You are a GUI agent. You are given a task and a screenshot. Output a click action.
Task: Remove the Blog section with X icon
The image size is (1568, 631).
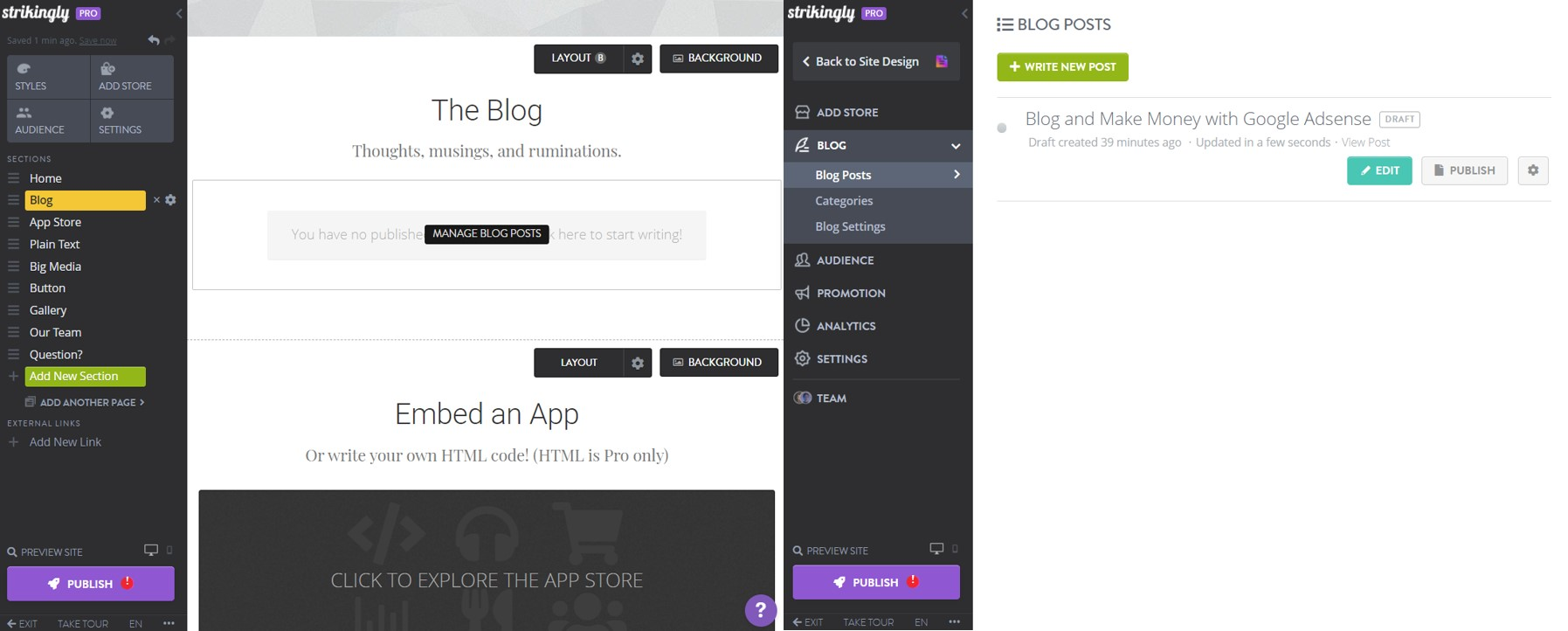[156, 200]
